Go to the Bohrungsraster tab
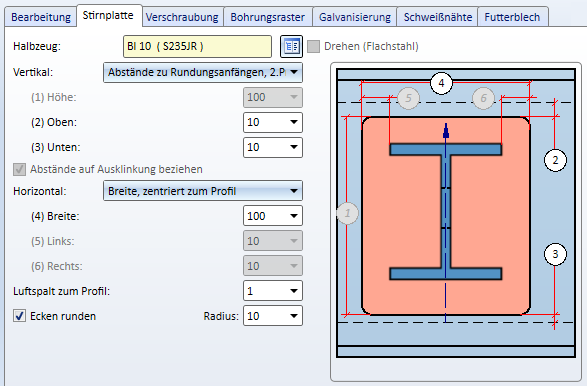587x386 pixels. (x=268, y=17)
